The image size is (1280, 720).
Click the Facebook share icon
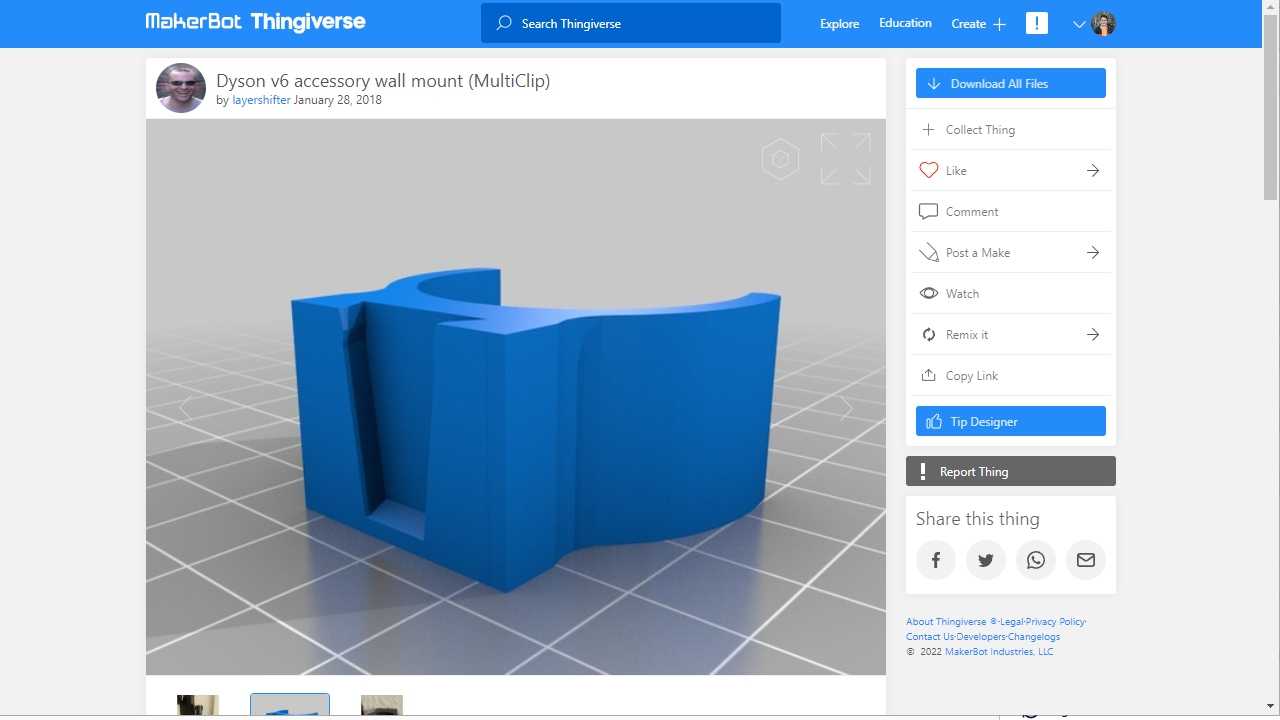[x=936, y=560]
